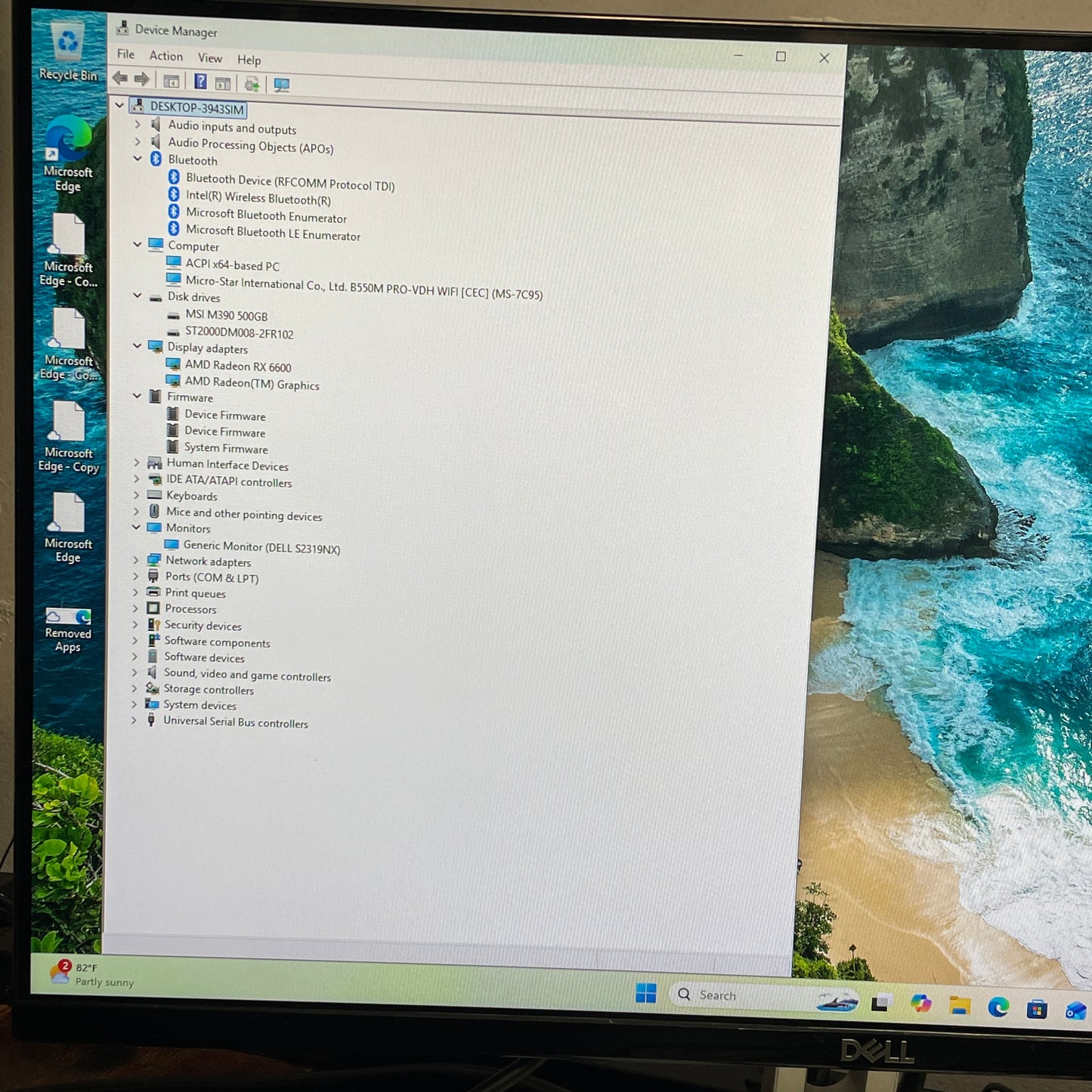Select System Firmware entry
Screen dimensions: 1092x1092
click(226, 448)
